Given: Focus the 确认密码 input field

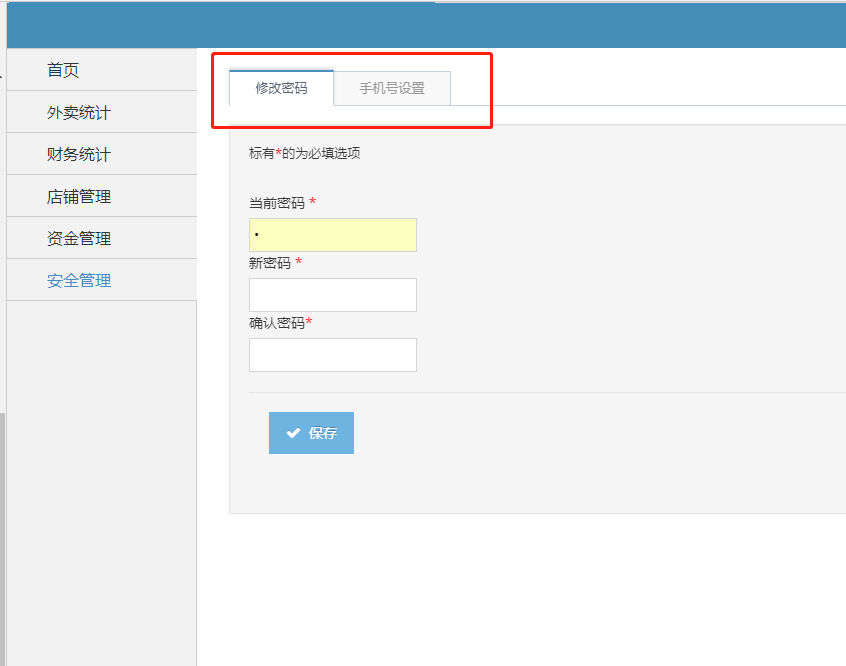Looking at the screenshot, I should click(332, 355).
